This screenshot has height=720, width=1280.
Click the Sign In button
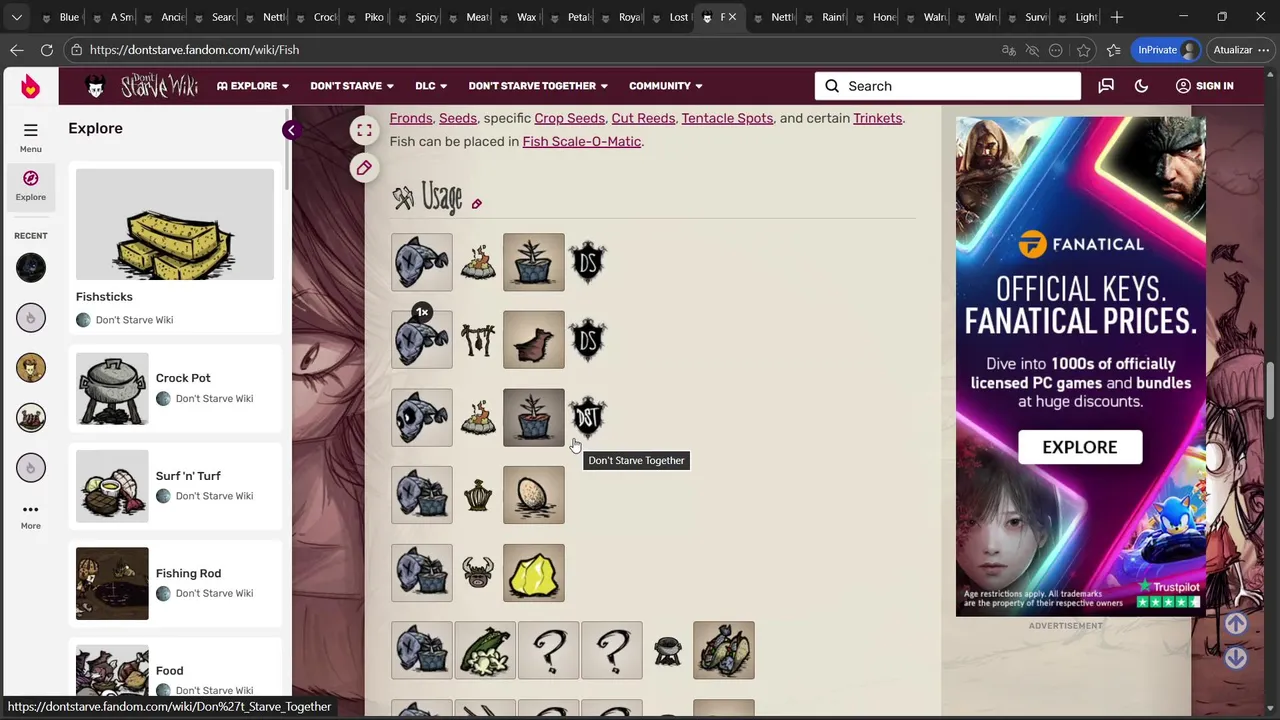[1204, 86]
